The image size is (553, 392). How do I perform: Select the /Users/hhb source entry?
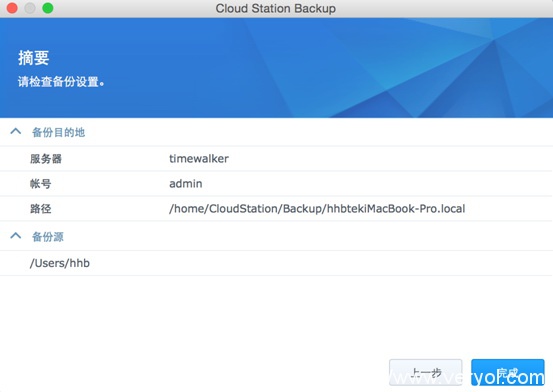[x=60, y=263]
